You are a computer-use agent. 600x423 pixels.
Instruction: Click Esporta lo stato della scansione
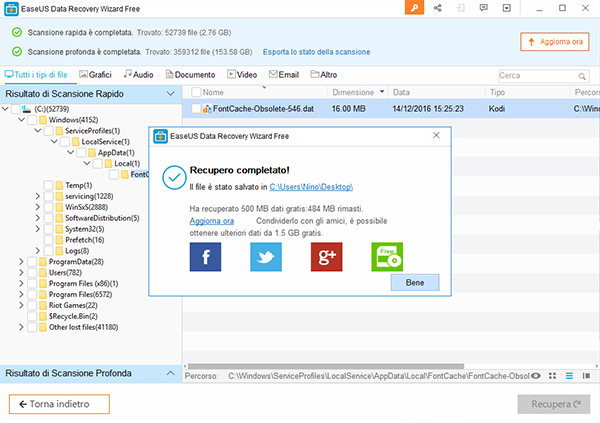click(x=316, y=52)
